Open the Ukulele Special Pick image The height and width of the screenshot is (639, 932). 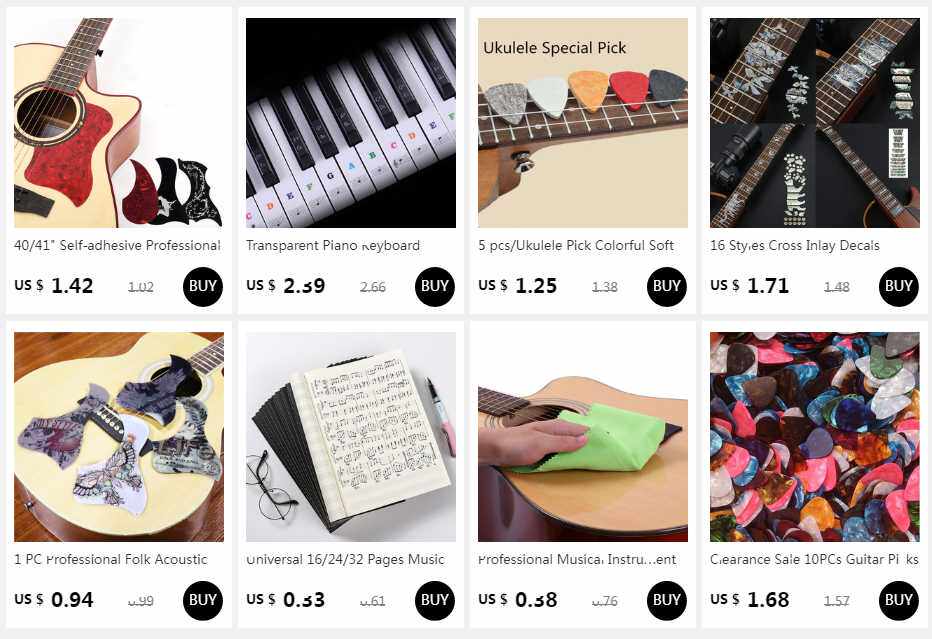click(582, 122)
